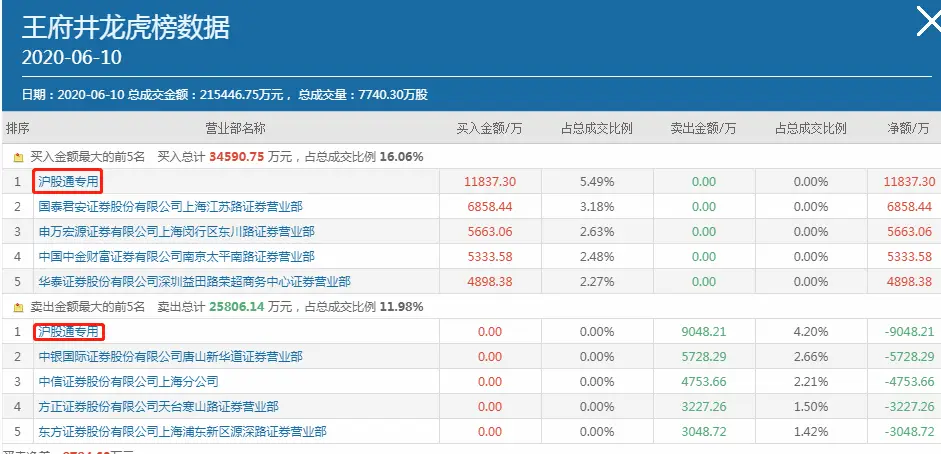Click the 2.63% ratio cell
Viewport: 941px width, 454px height.
tap(597, 231)
